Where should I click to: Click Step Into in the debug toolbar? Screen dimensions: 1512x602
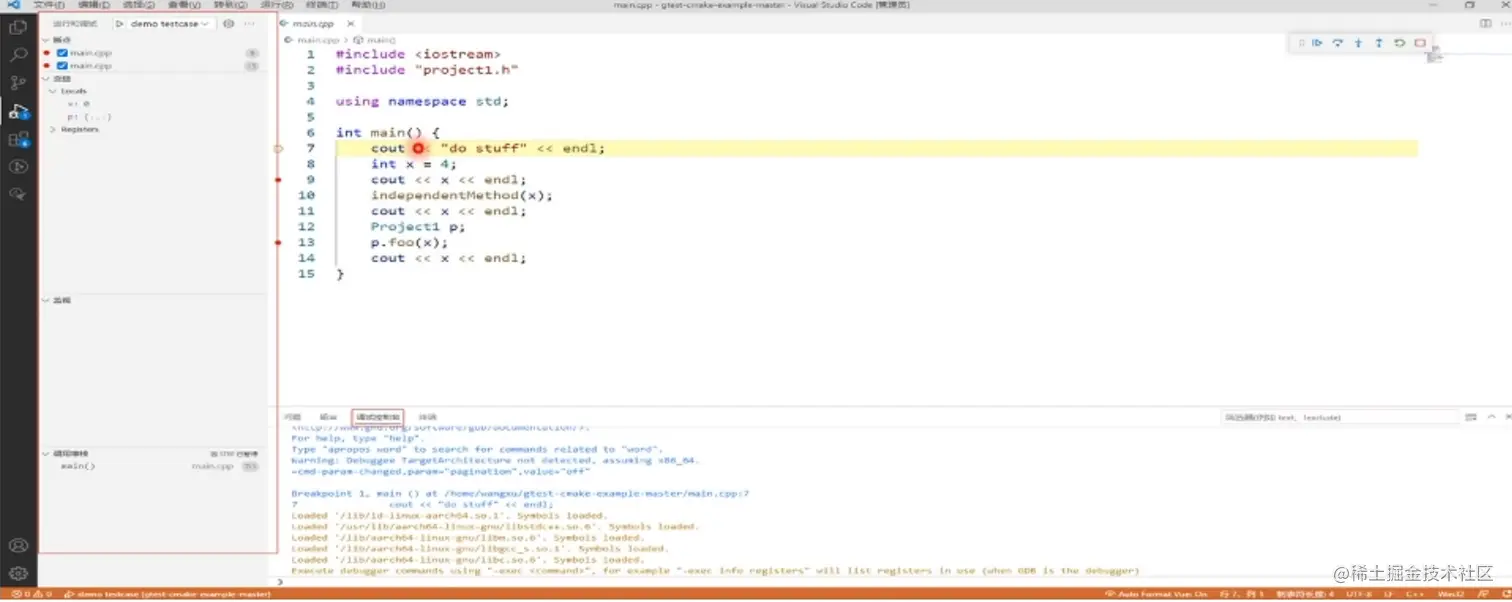[1358, 43]
